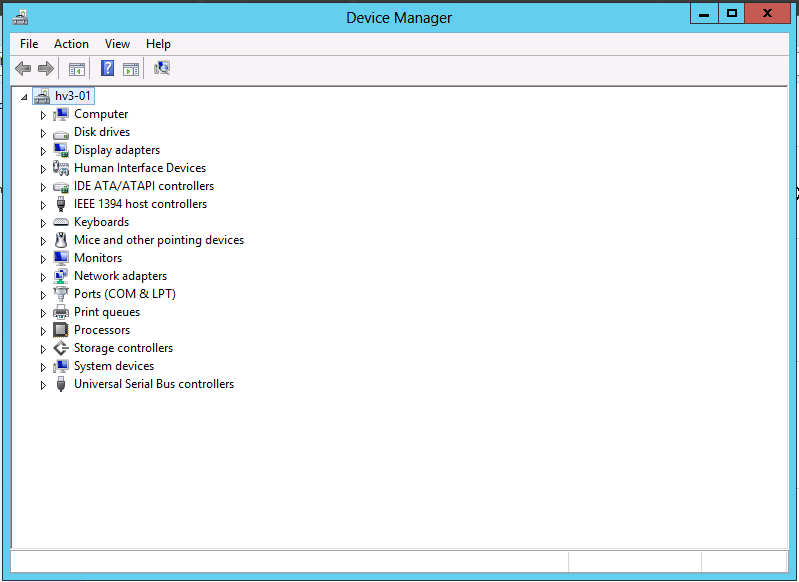Screen dimensions: 799x582
Task: Close the Device Manager window
Action: point(767,13)
